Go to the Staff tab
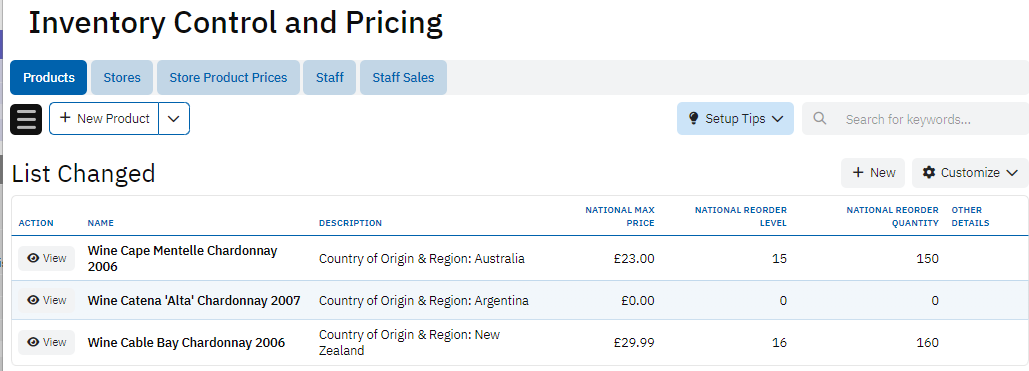1029x371 pixels. pos(329,77)
